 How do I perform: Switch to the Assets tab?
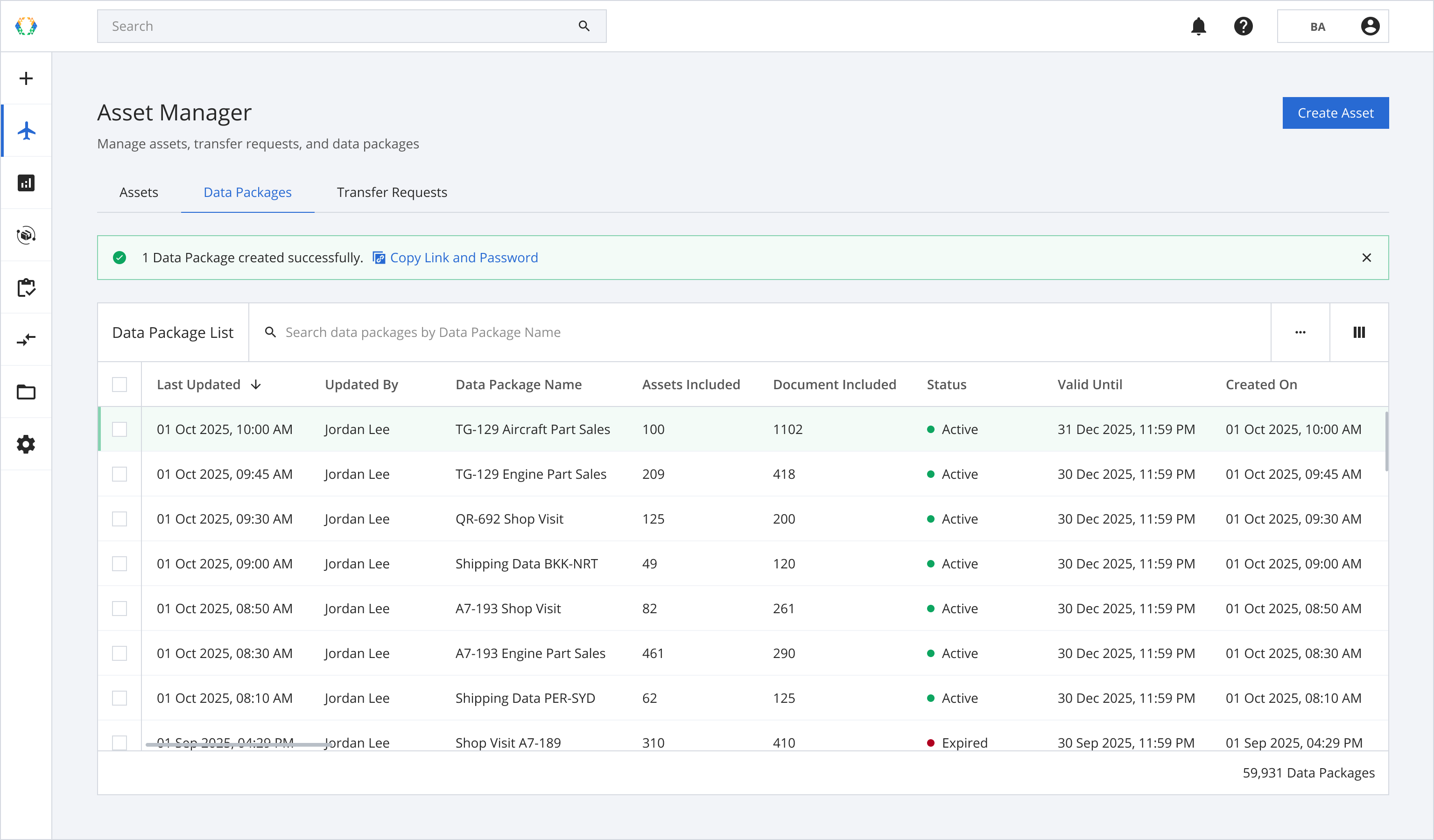click(x=139, y=192)
